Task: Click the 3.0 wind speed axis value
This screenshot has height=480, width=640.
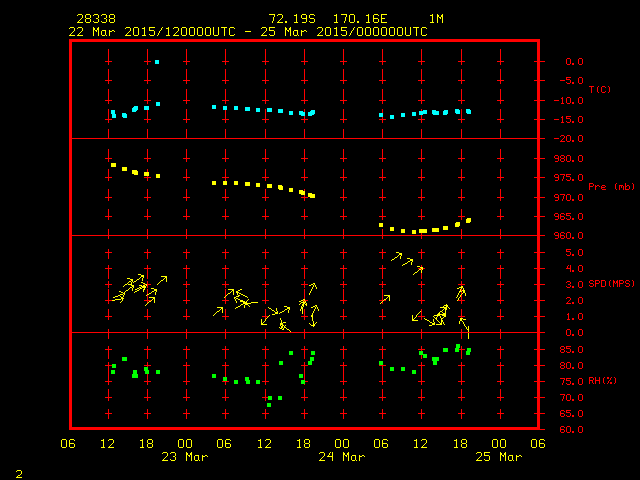Action: [x=574, y=284]
